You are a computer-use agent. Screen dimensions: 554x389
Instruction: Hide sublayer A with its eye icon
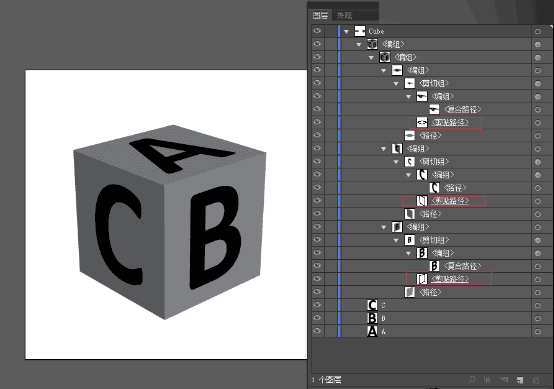317,331
